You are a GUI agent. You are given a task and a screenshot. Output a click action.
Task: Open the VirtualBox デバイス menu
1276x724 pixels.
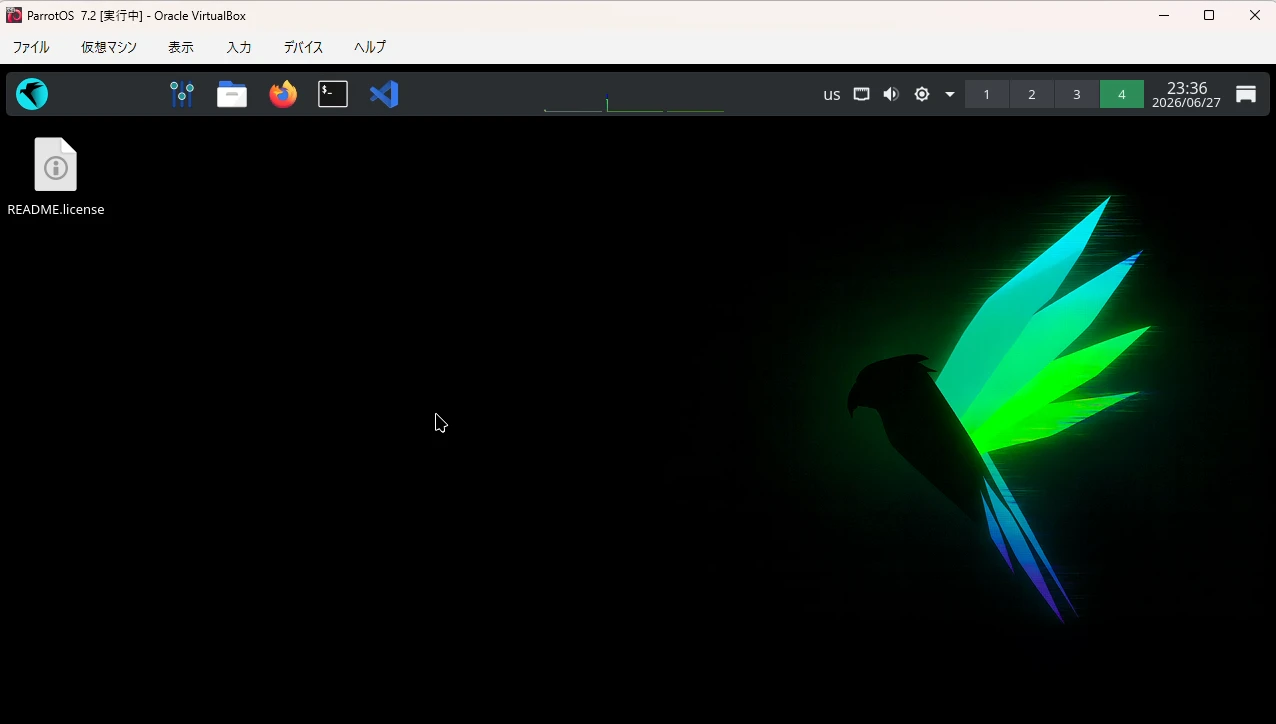click(303, 47)
